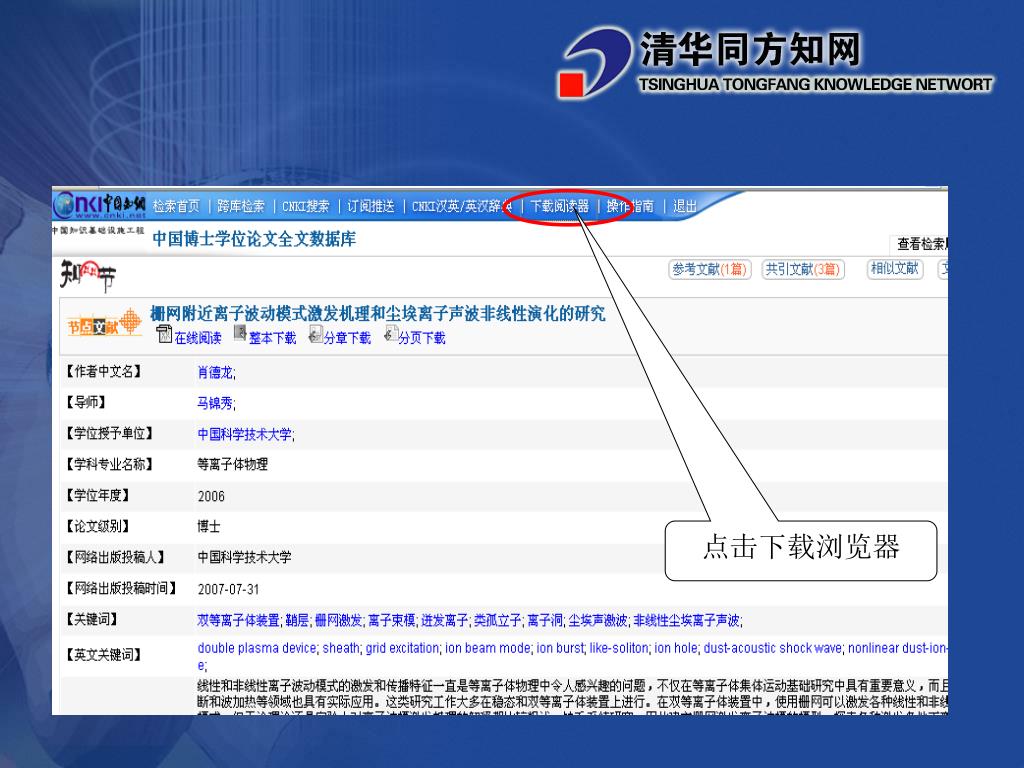This screenshot has width=1024, height=768.
Task: Click the degree year value 2006
Action: pos(211,496)
